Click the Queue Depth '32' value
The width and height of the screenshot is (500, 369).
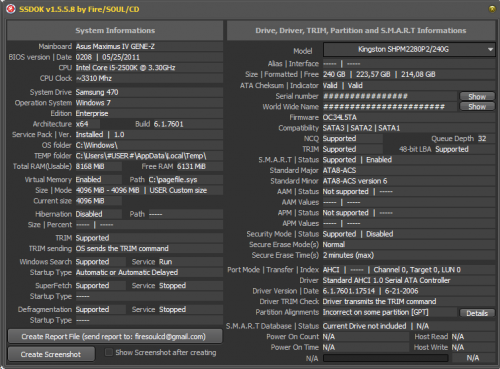click(x=482, y=139)
